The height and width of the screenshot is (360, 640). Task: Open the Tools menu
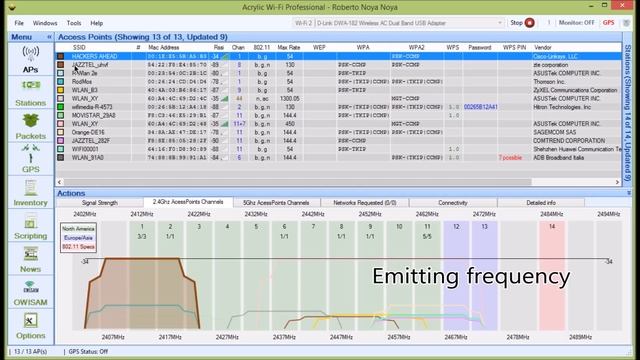(x=74, y=23)
